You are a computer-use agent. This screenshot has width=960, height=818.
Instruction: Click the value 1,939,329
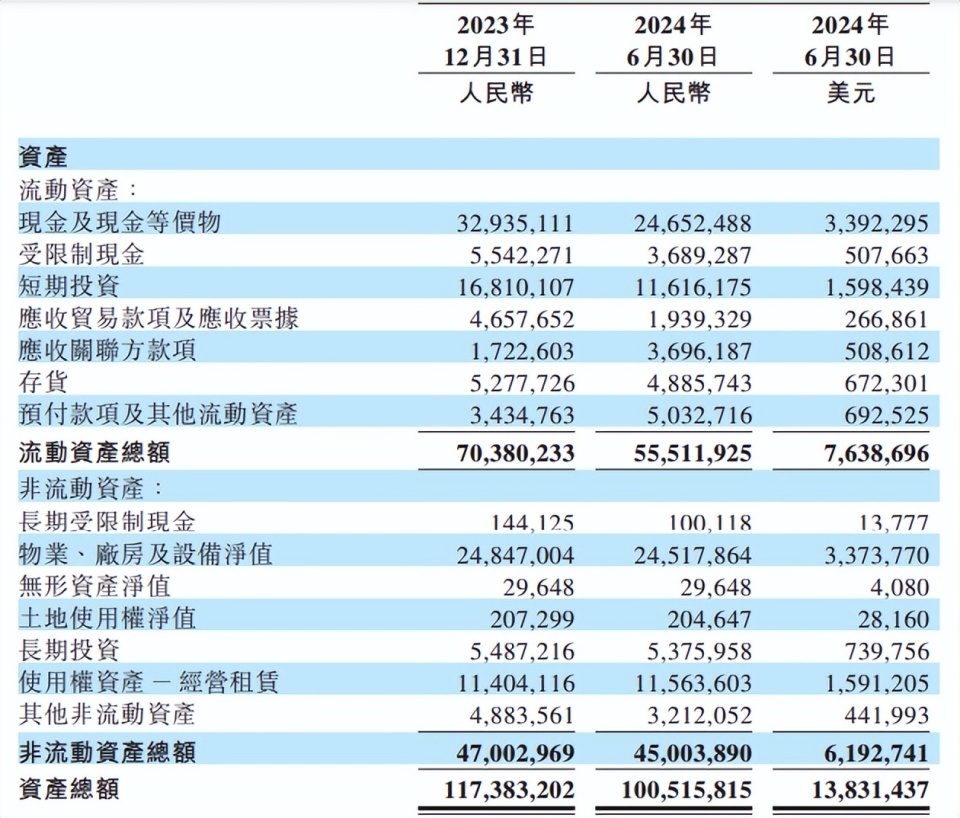tap(699, 320)
